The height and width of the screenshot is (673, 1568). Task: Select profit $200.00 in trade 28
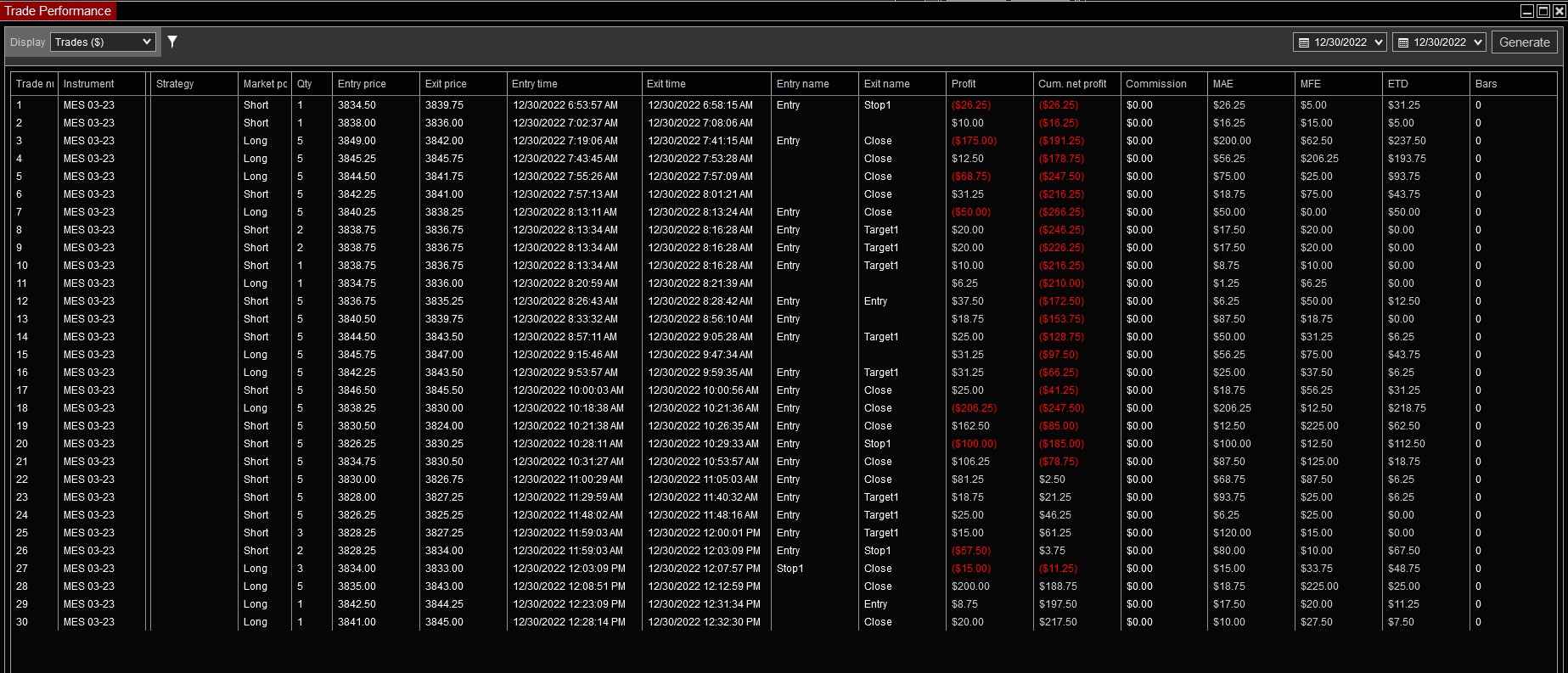tap(970, 586)
